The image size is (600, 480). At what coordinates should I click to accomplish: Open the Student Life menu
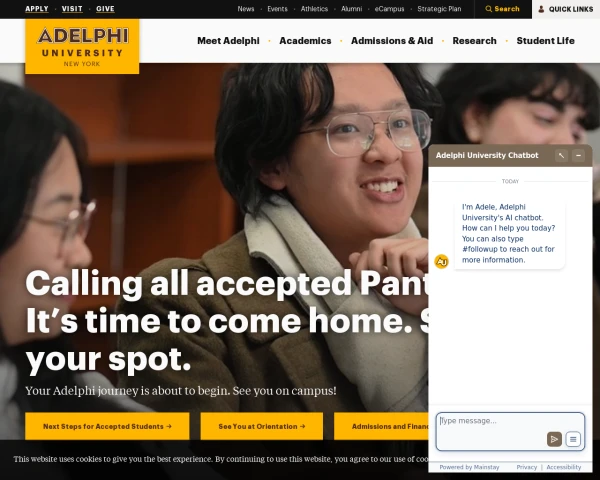point(545,41)
